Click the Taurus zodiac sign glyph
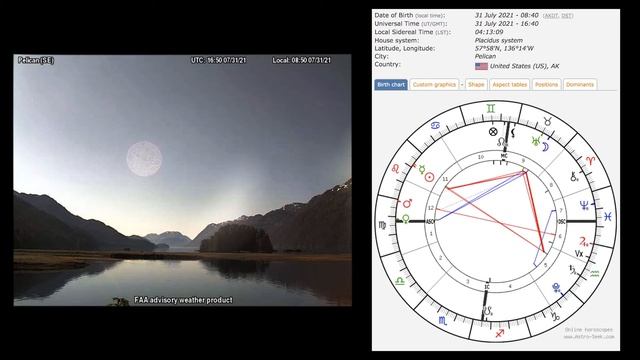Viewport: 640px width, 360px height. click(548, 121)
